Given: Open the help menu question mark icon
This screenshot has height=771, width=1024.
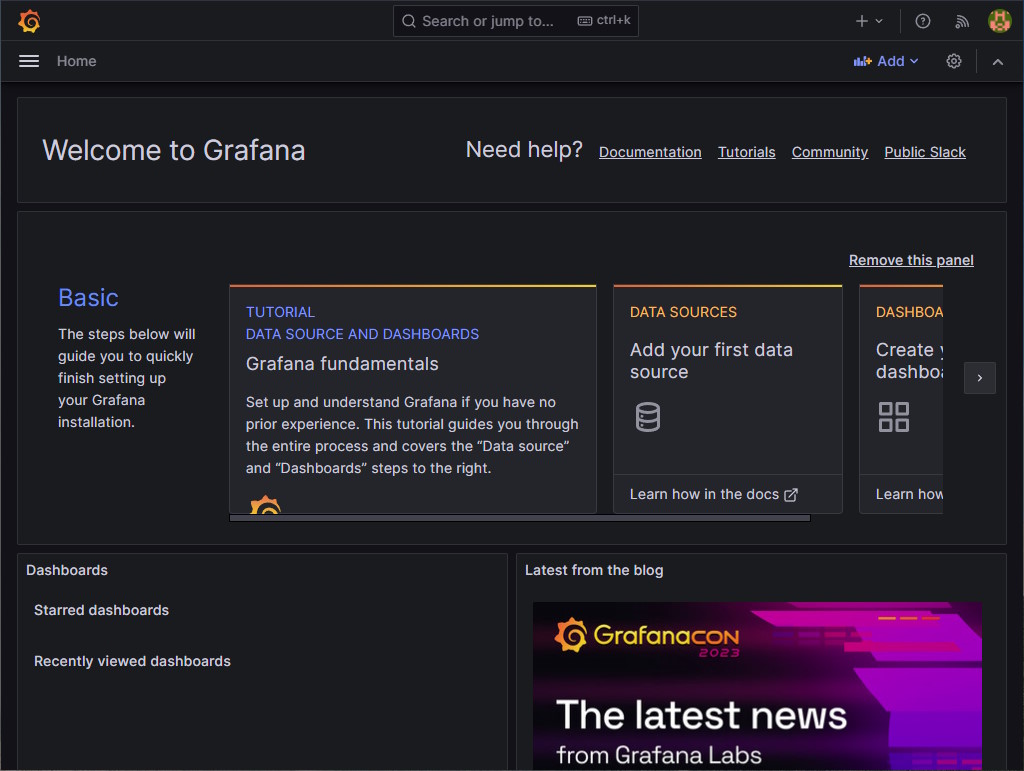Looking at the screenshot, I should tap(922, 20).
